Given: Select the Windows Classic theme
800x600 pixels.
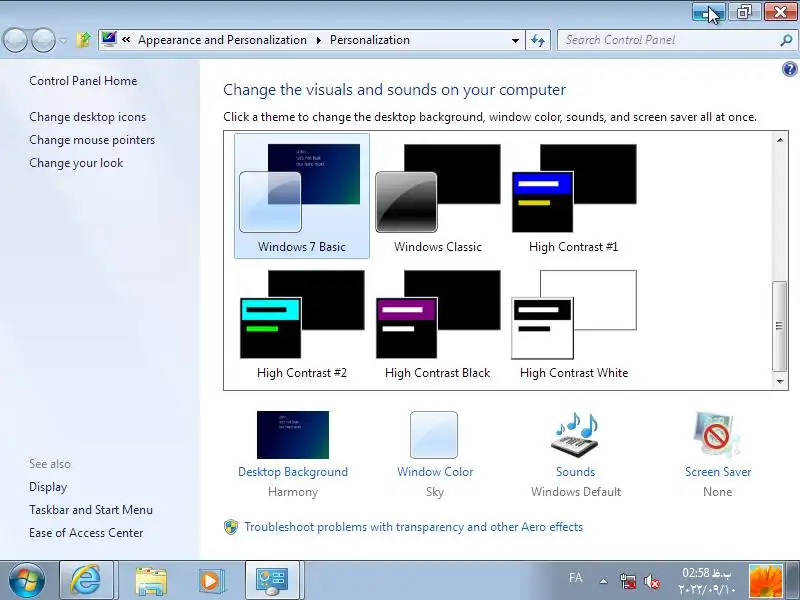Looking at the screenshot, I should coord(438,196).
